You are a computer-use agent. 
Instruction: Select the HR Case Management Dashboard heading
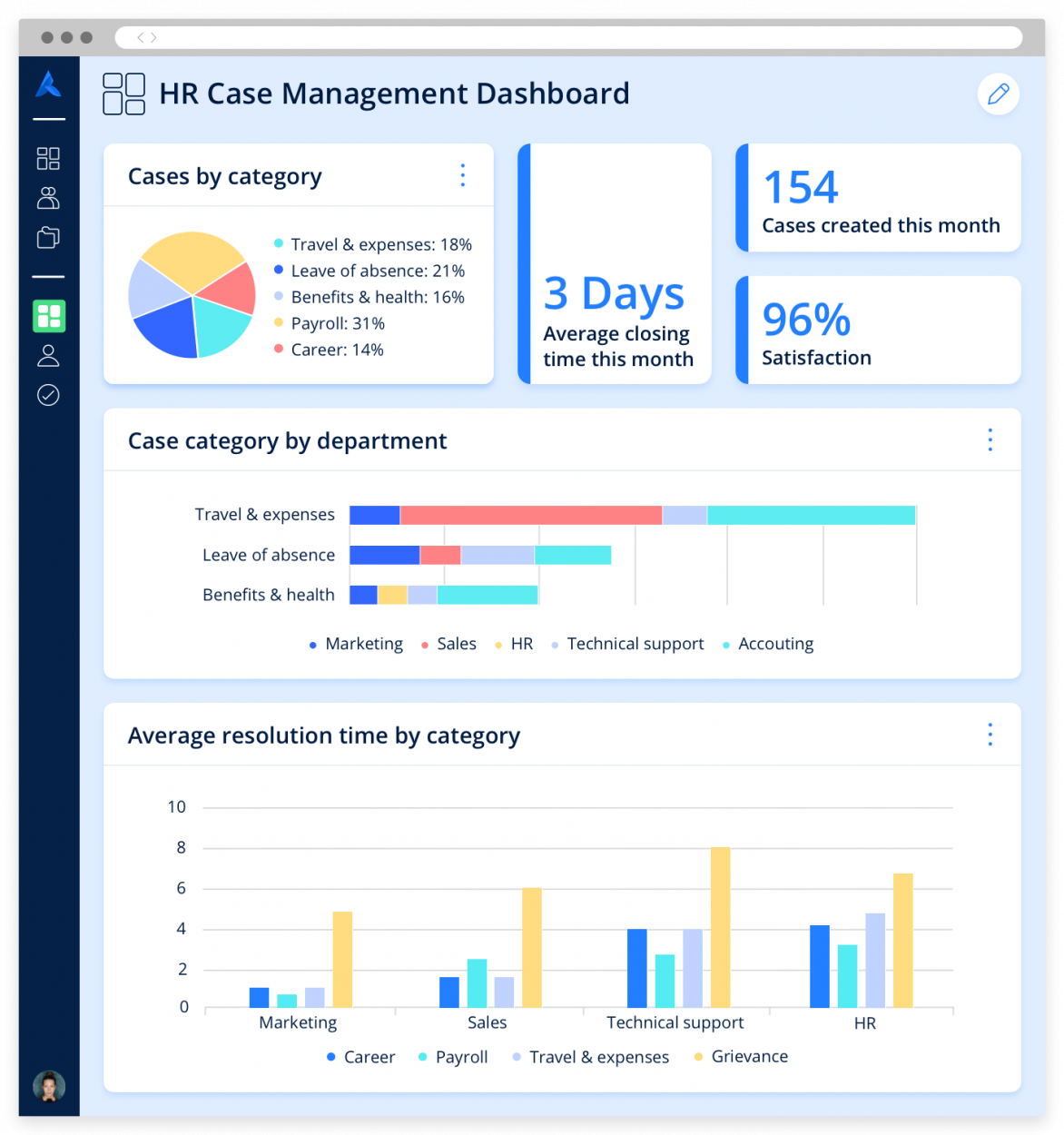[x=394, y=94]
